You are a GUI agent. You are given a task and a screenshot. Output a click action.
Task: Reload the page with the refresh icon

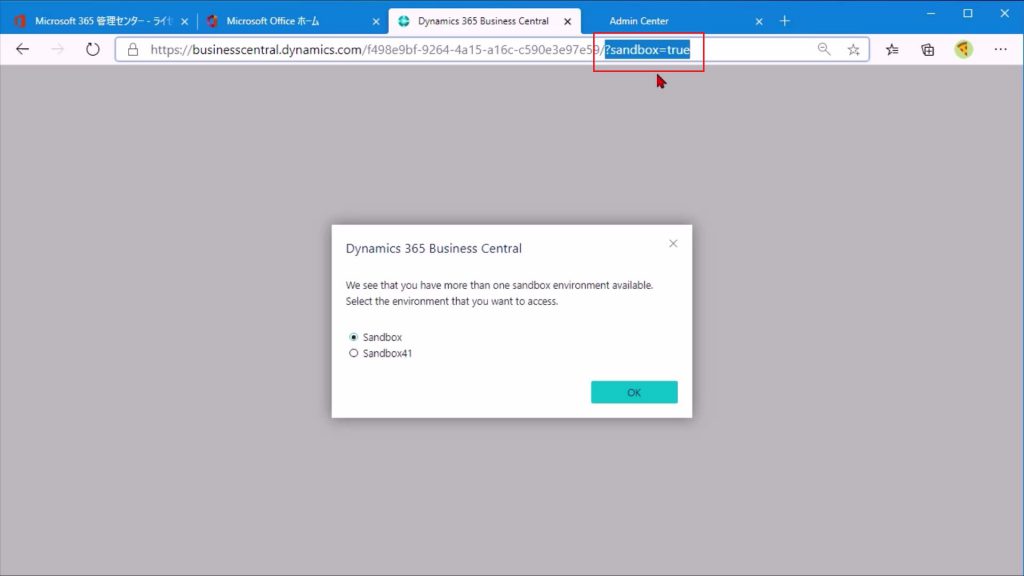click(93, 49)
